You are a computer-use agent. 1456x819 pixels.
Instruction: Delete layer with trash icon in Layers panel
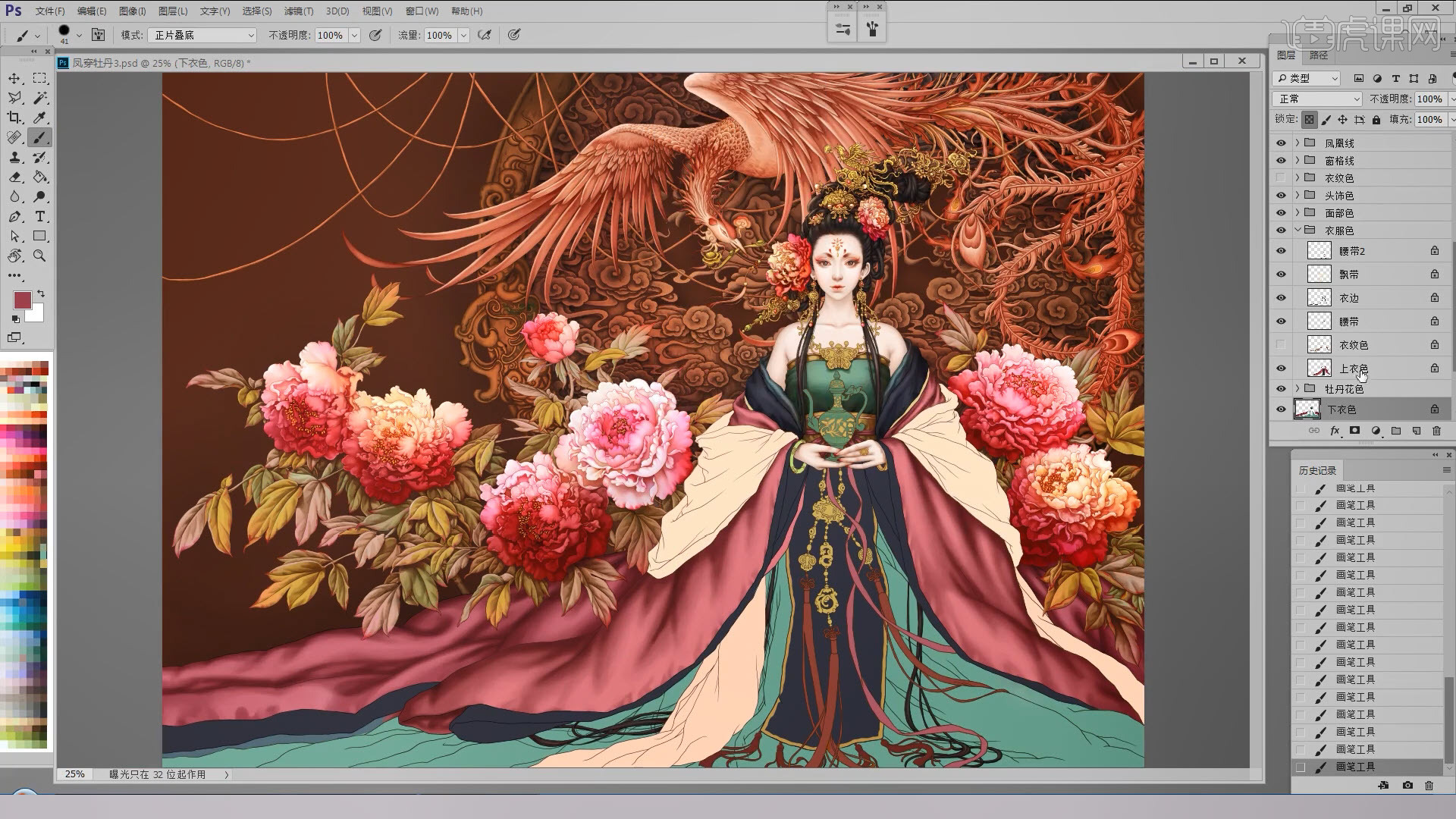[1436, 431]
